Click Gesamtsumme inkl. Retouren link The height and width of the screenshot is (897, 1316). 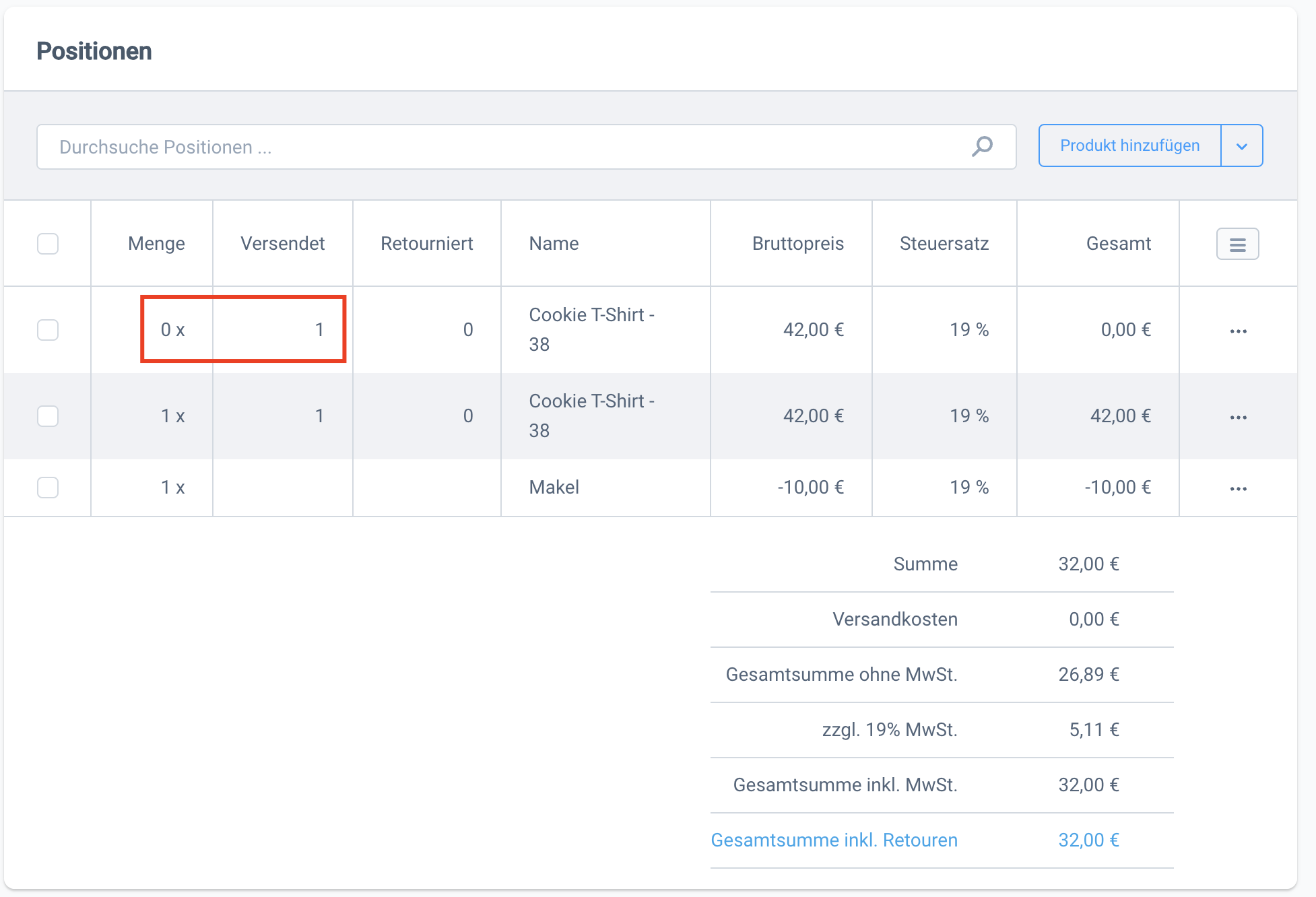point(834,840)
